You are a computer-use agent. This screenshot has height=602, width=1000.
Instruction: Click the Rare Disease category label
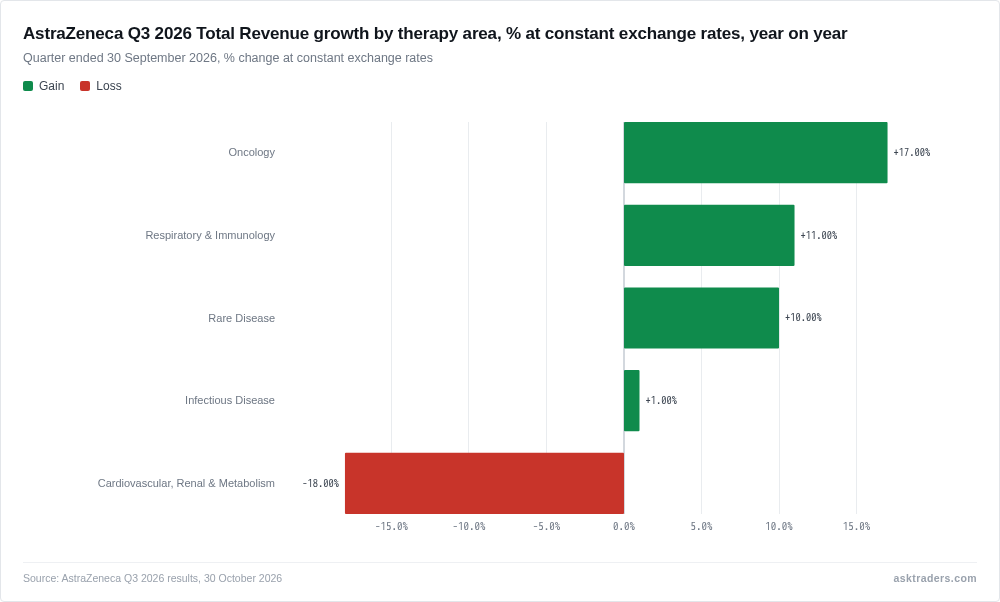pyautogui.click(x=241, y=318)
